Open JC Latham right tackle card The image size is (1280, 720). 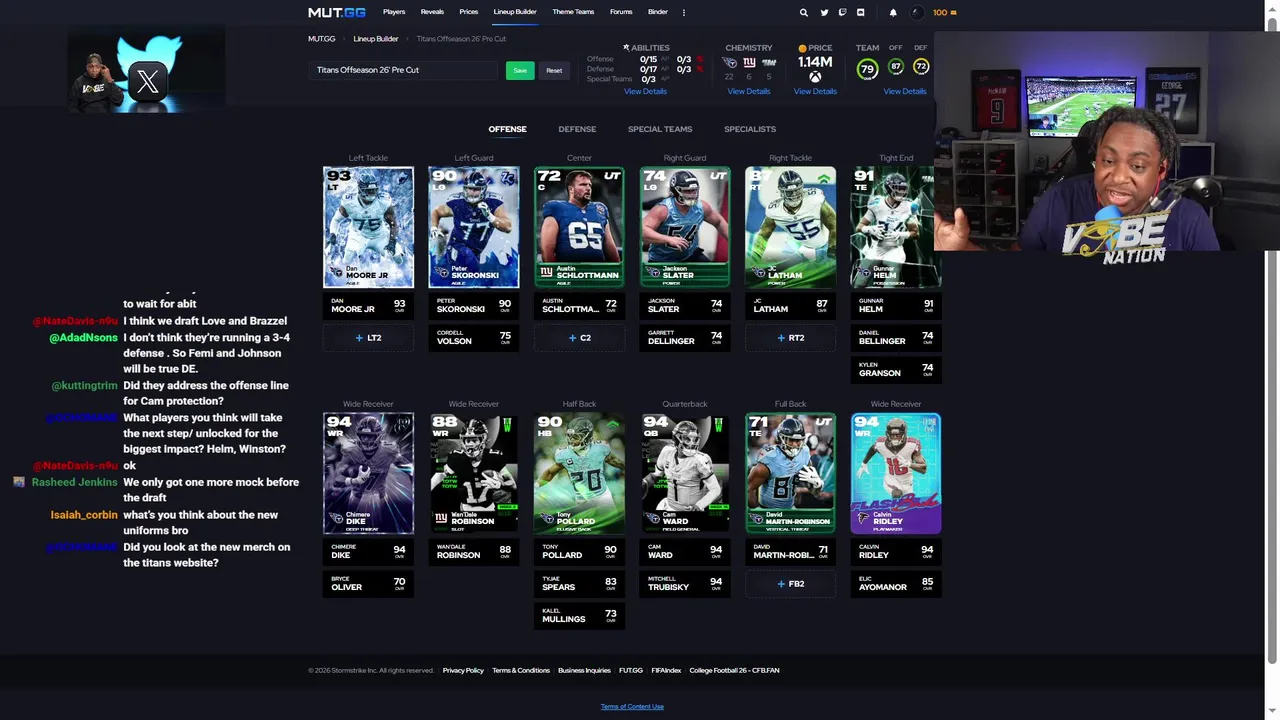[x=790, y=227]
